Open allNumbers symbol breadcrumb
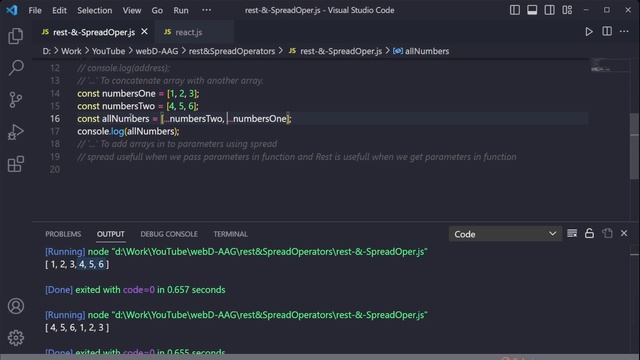This screenshot has height=360, width=640. click(427, 51)
